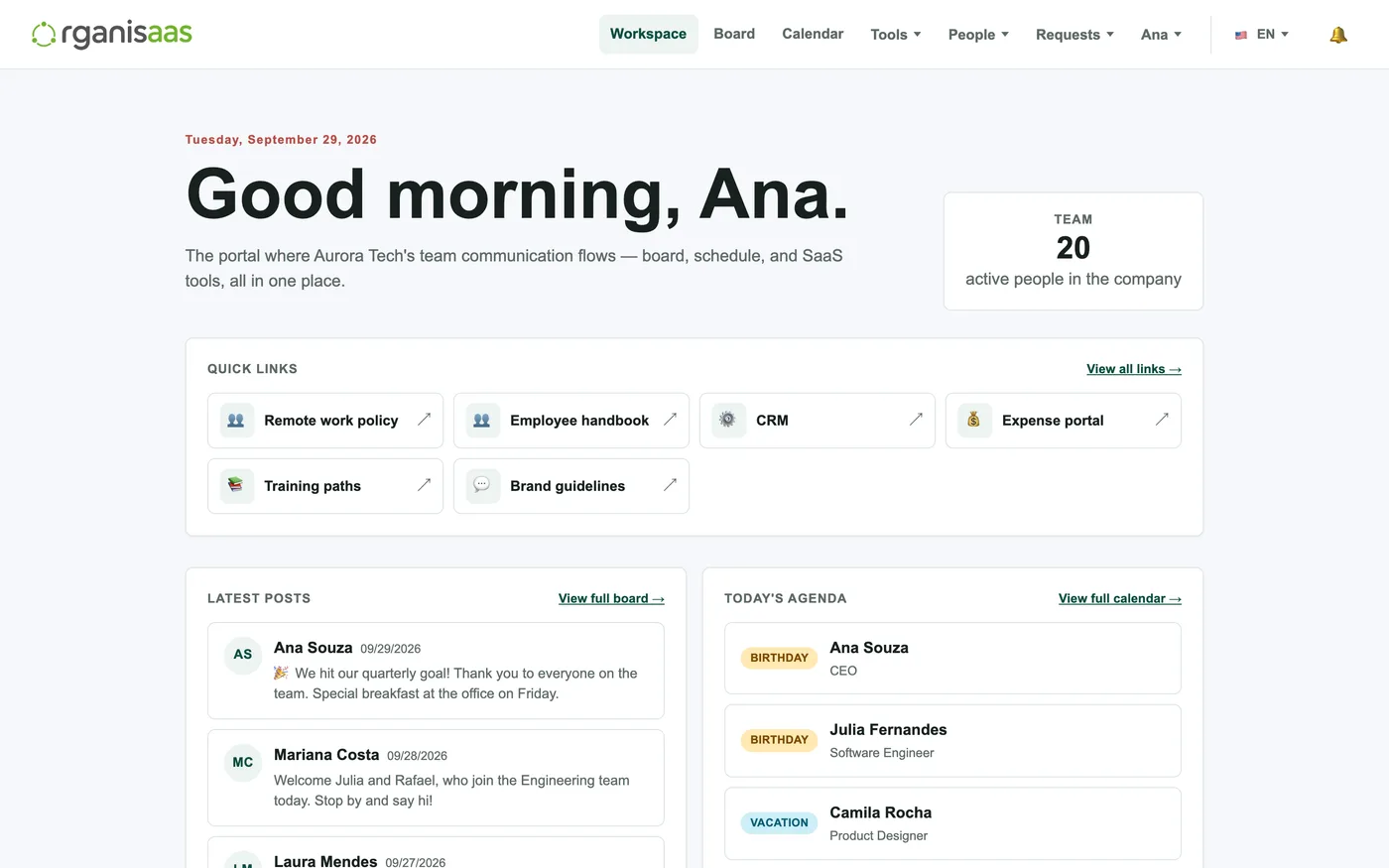Click the external arrow on Brand guidelines
The height and width of the screenshot is (868, 1389).
(670, 485)
